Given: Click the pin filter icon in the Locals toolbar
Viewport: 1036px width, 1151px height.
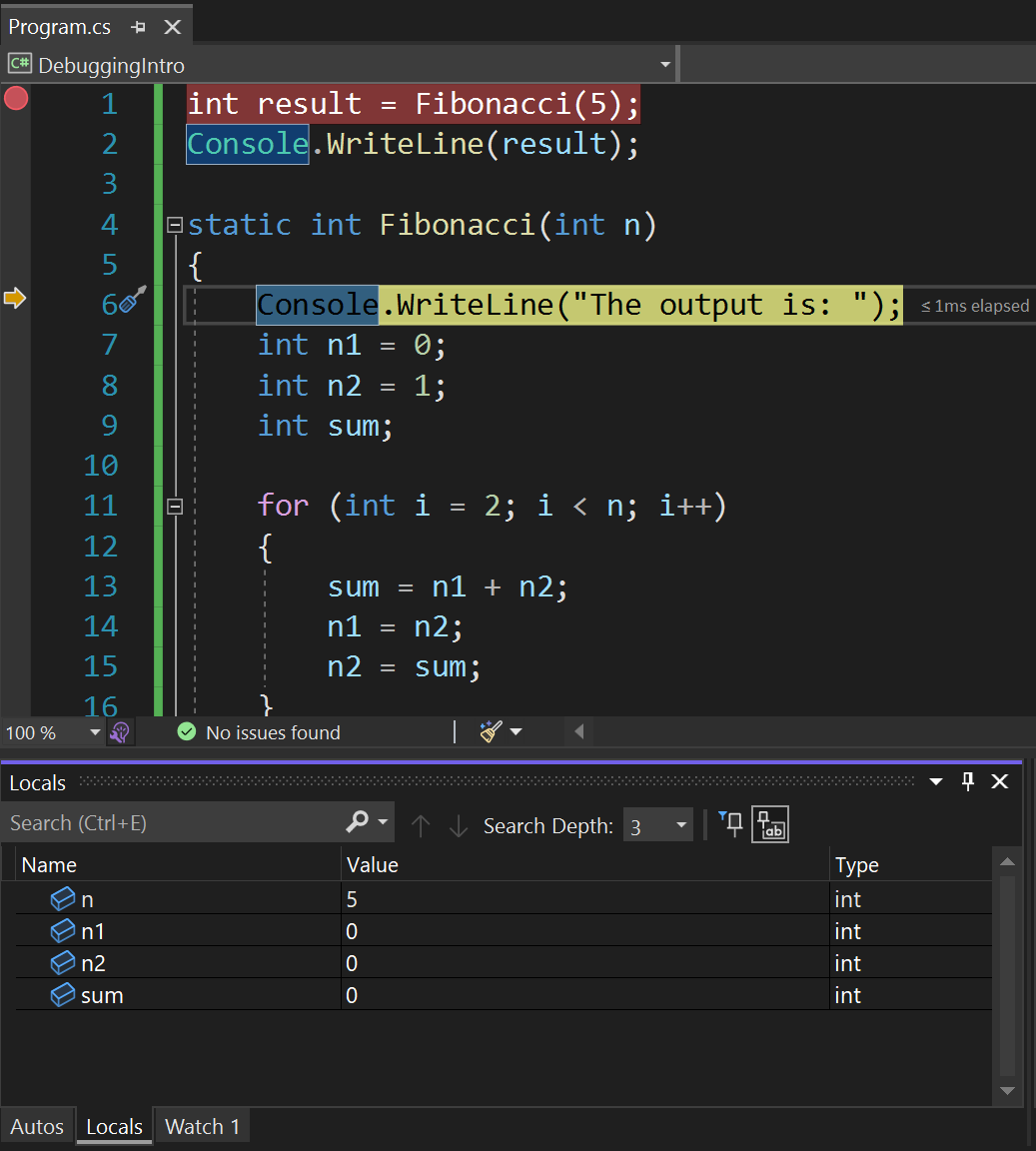Looking at the screenshot, I should (x=730, y=824).
